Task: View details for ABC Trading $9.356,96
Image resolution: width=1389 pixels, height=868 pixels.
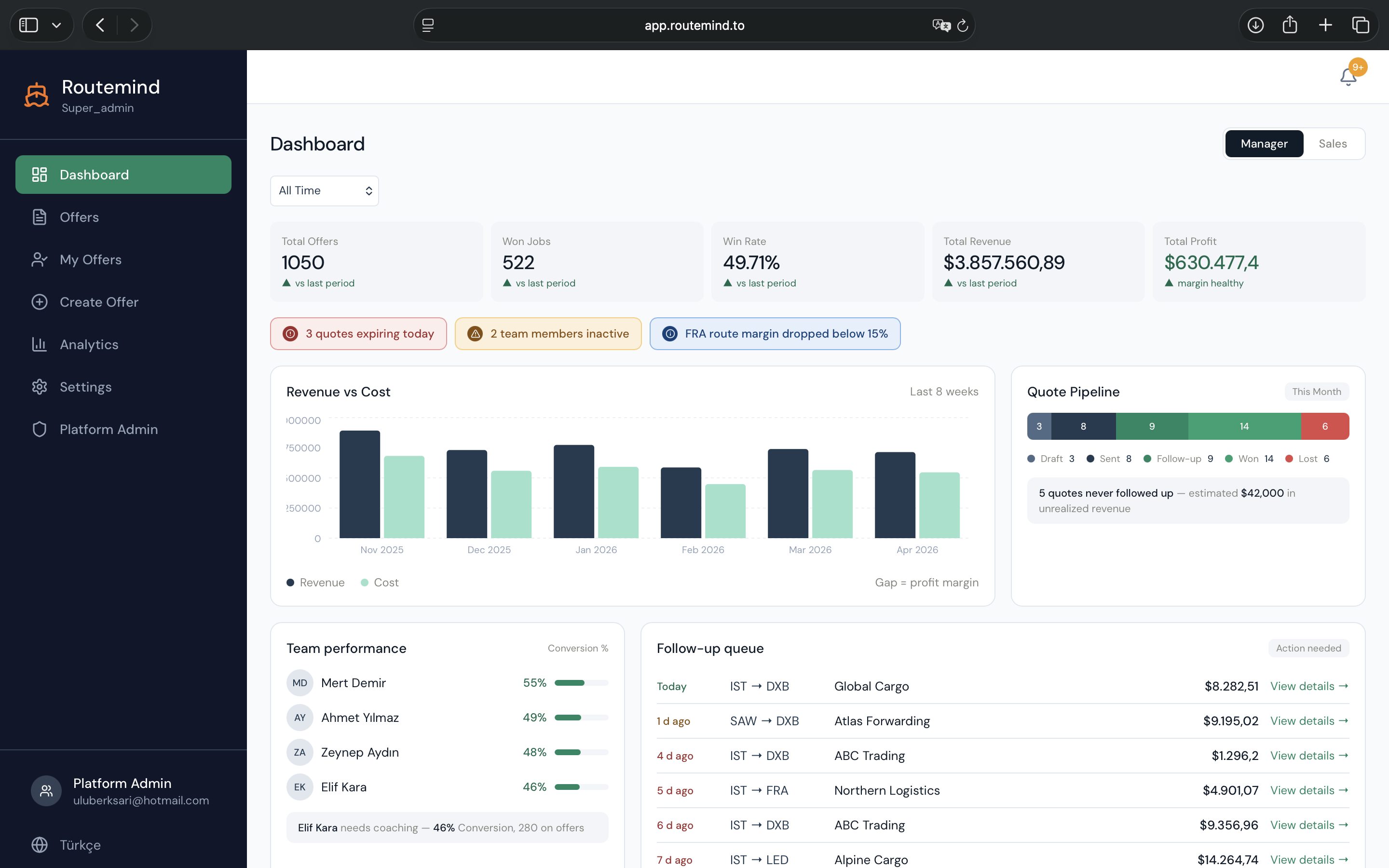Action: (1309, 825)
